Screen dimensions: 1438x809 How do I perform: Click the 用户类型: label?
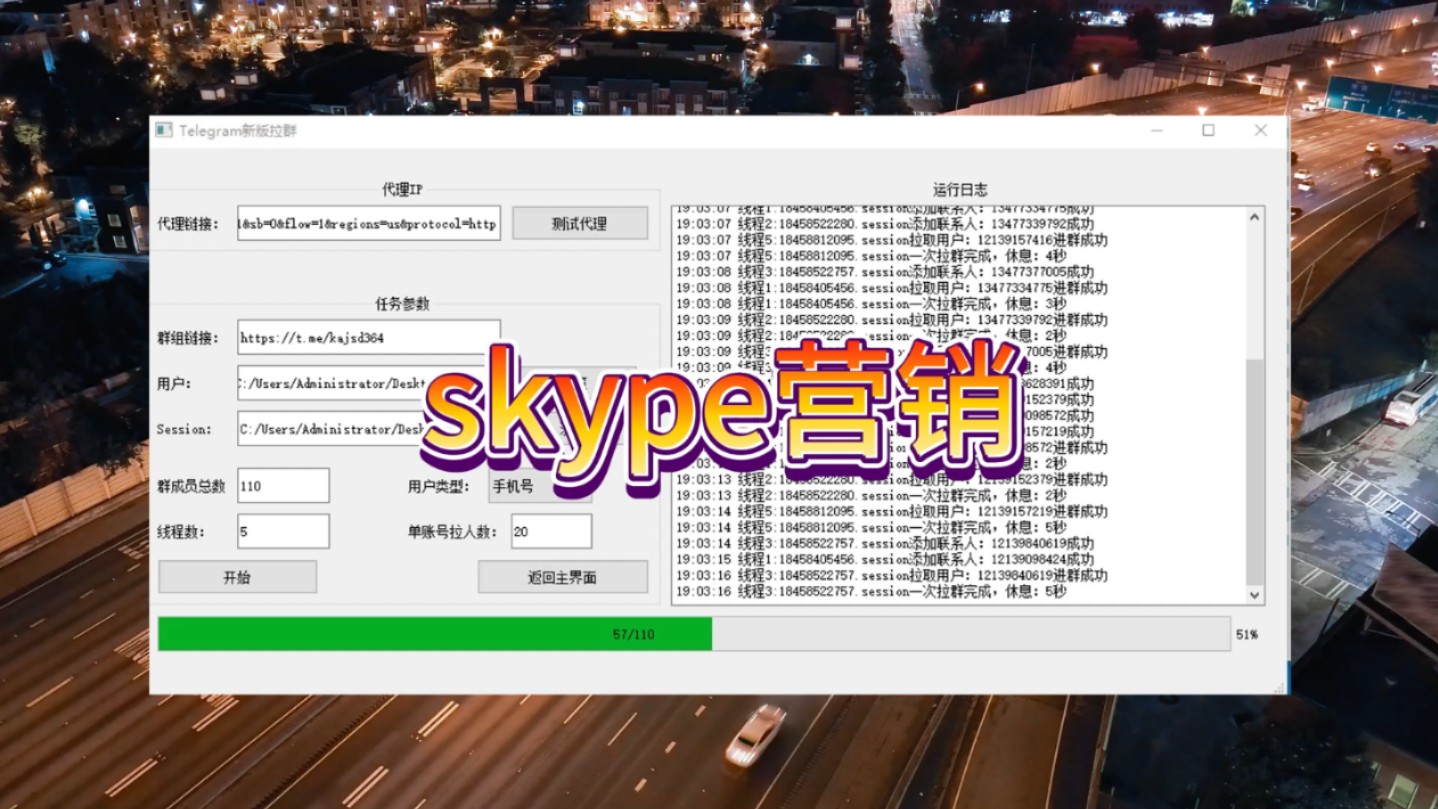point(438,486)
